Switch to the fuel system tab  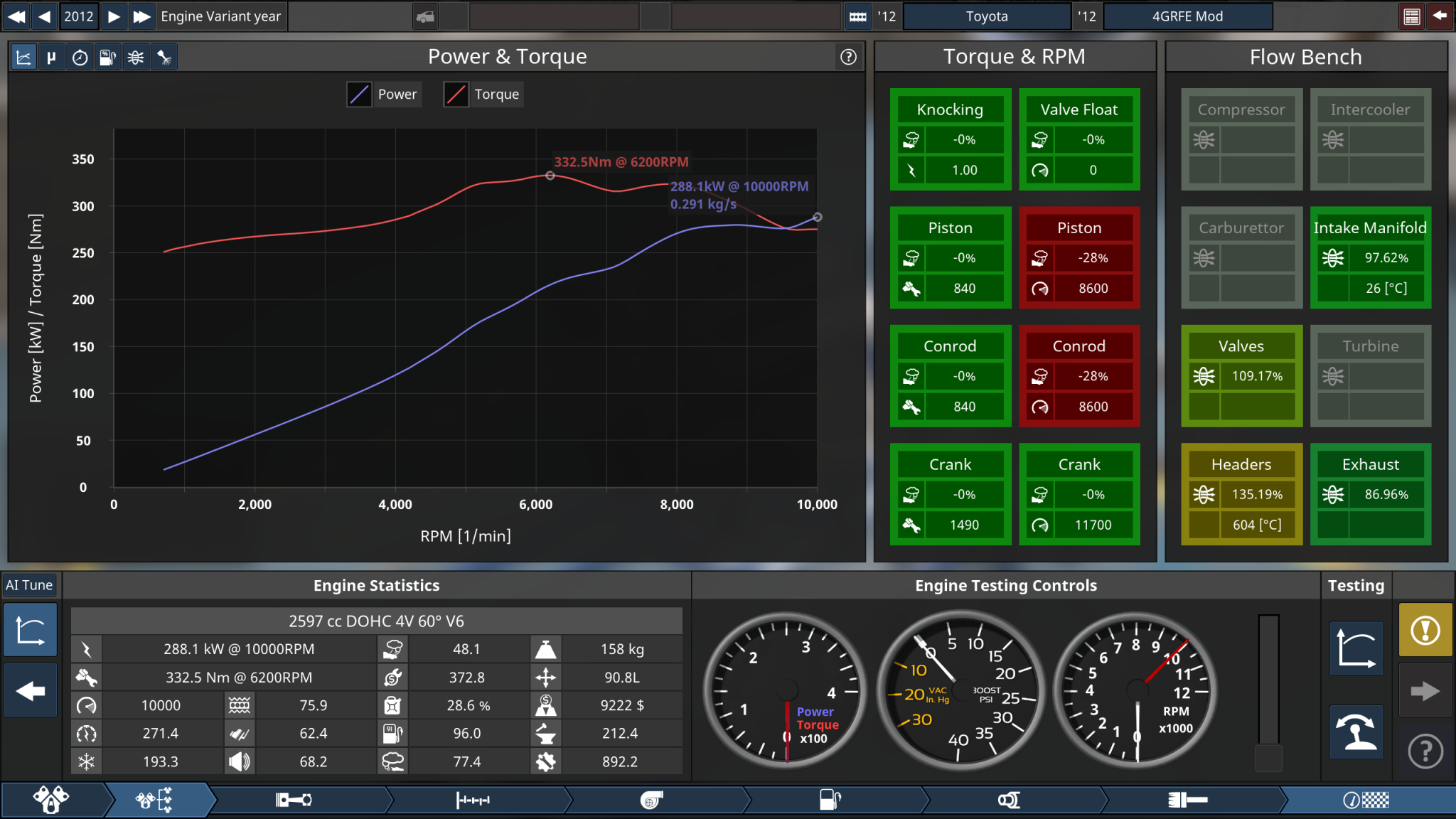click(x=830, y=801)
